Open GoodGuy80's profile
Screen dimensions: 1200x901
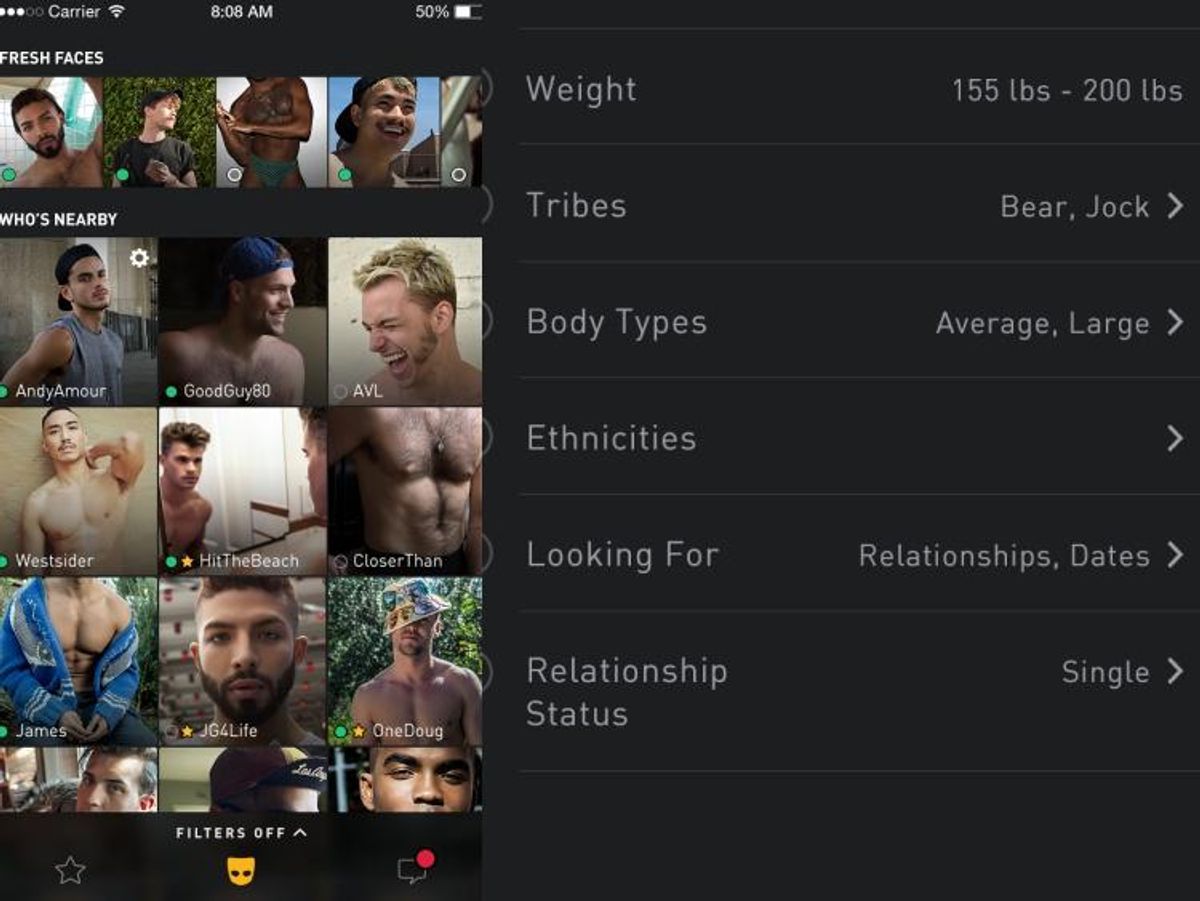pyautogui.click(x=242, y=320)
